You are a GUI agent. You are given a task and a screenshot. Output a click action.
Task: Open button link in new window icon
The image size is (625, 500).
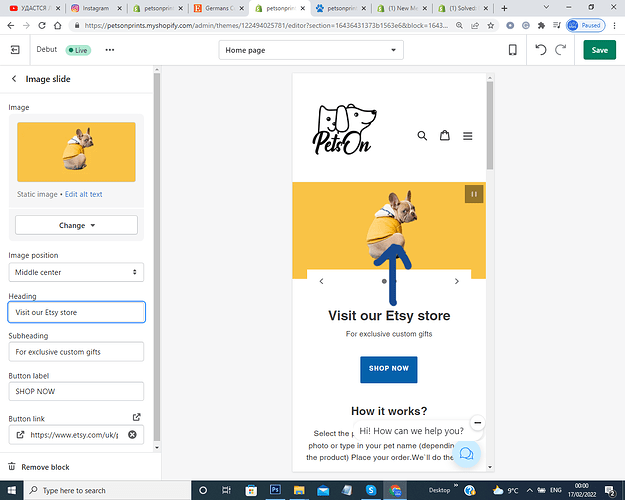tap(136, 417)
